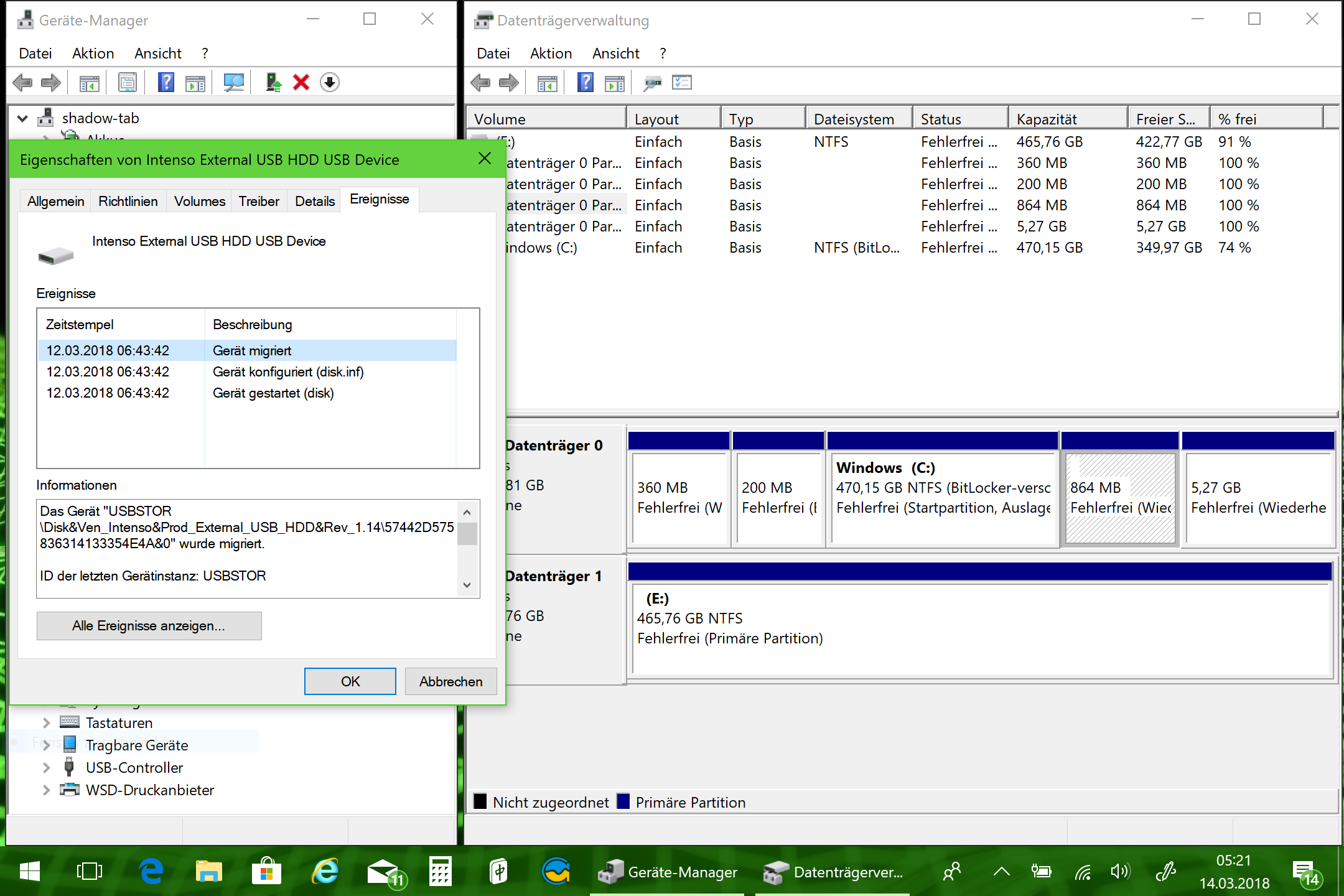The image size is (1344, 896).
Task: Click the help icon in Datenträgerverwaltung toolbar
Action: pos(586,82)
